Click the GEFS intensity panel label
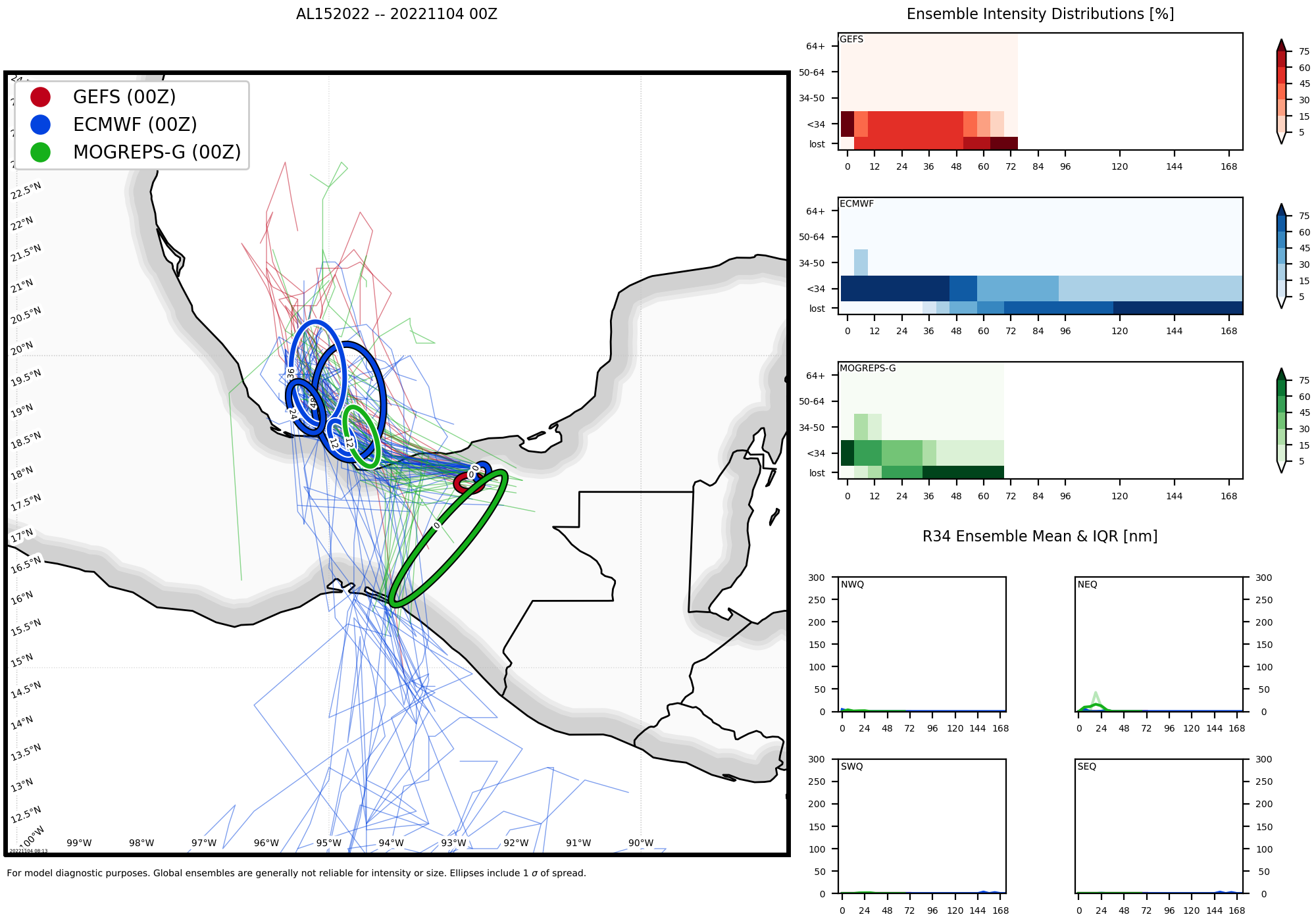Viewport: 1316px width, 921px height. point(851,39)
